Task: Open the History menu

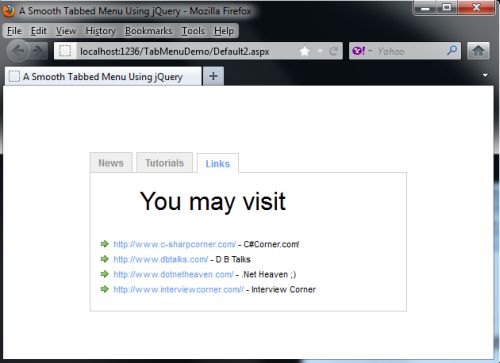Action: point(100,31)
